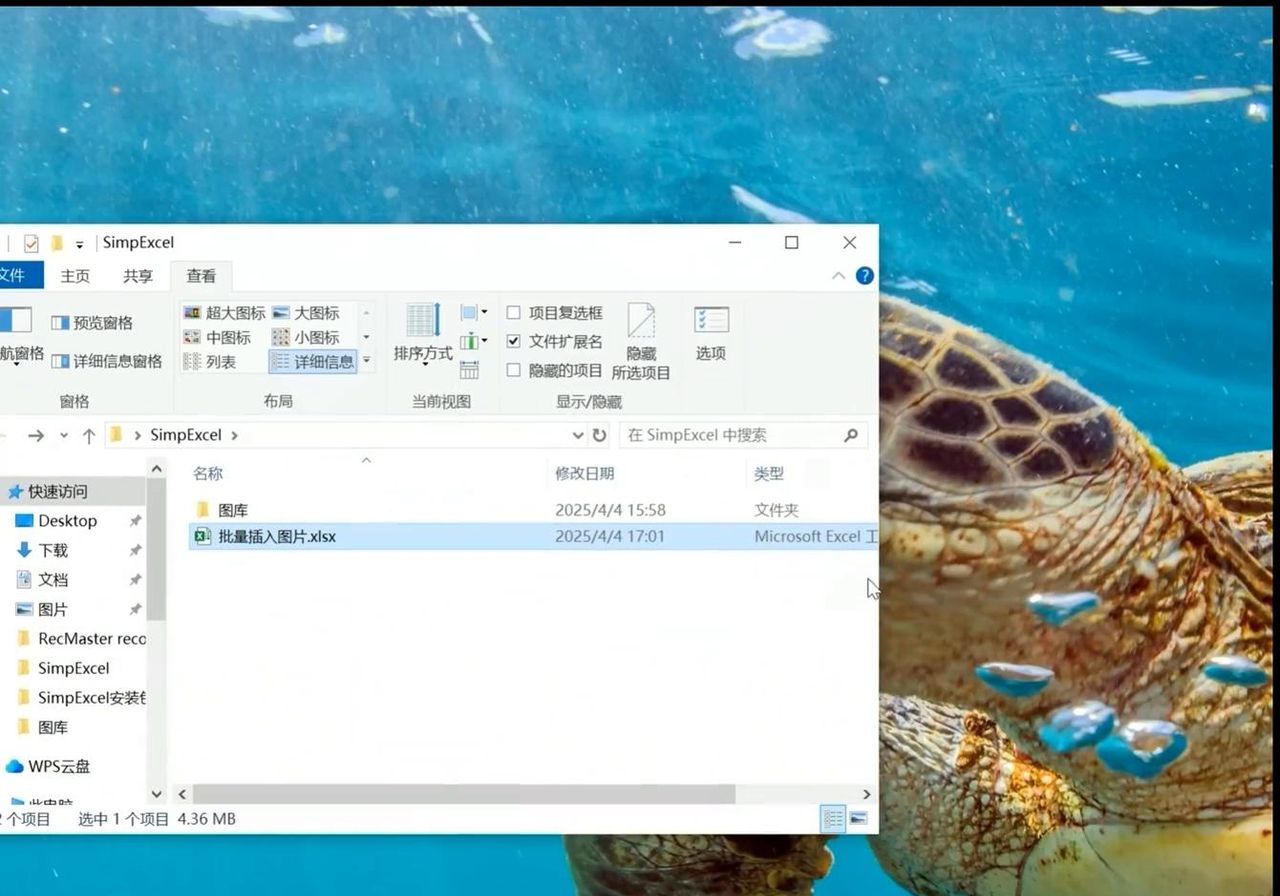The height and width of the screenshot is (896, 1280).
Task: Collapse the ribbon with the chevron
Action: pos(838,276)
